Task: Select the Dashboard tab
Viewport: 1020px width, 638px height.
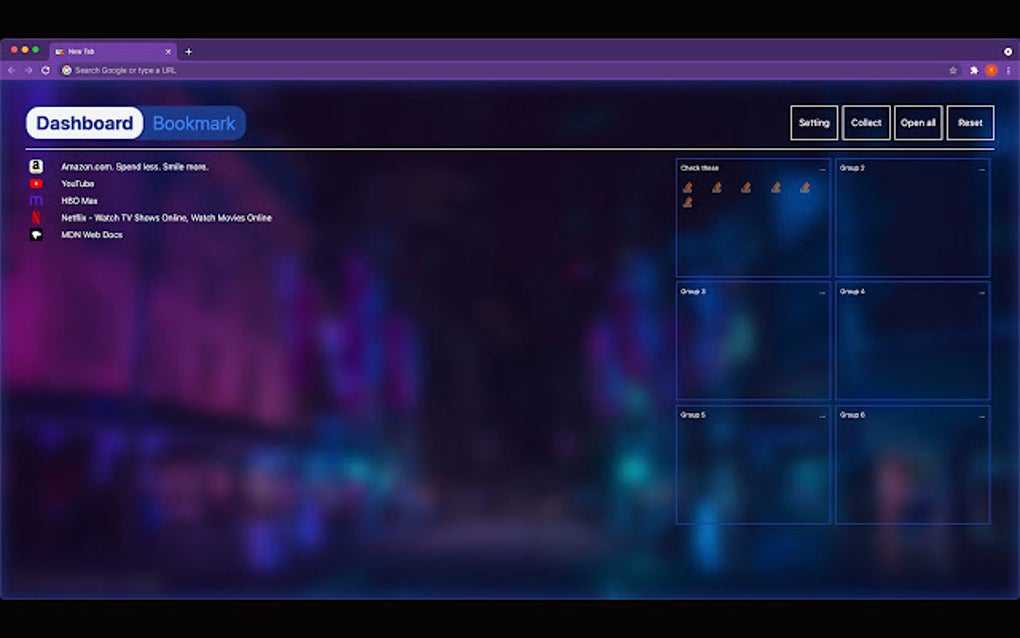Action: click(84, 123)
